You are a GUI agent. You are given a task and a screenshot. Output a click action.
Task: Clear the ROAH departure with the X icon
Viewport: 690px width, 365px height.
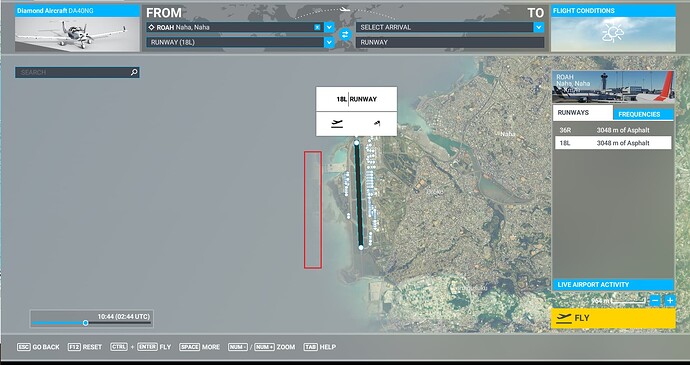click(317, 27)
